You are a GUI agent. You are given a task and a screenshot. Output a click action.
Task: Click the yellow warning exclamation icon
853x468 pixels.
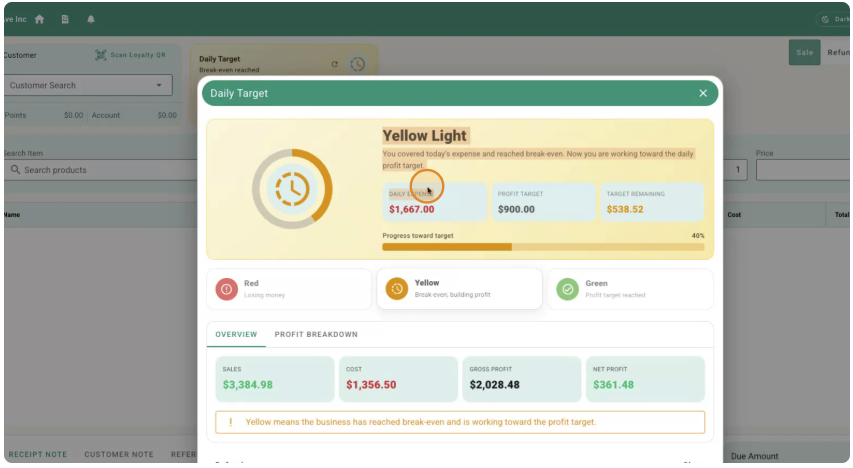[231, 422]
